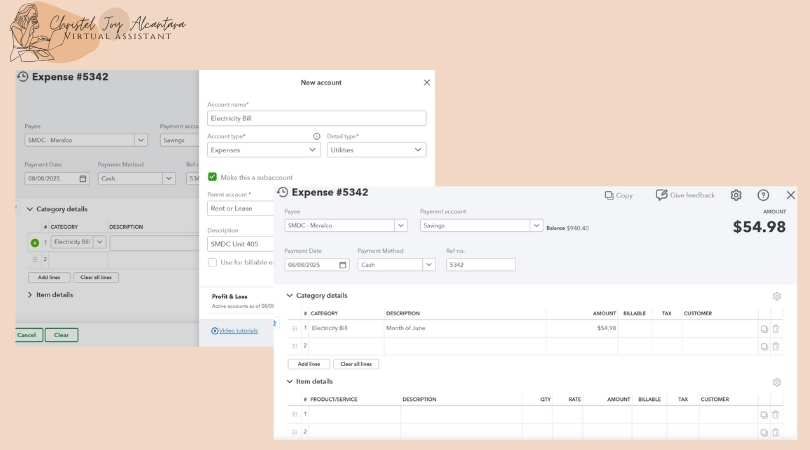Open the Video tutorials link
Image resolution: width=810 pixels, height=450 pixels.
pos(238,330)
